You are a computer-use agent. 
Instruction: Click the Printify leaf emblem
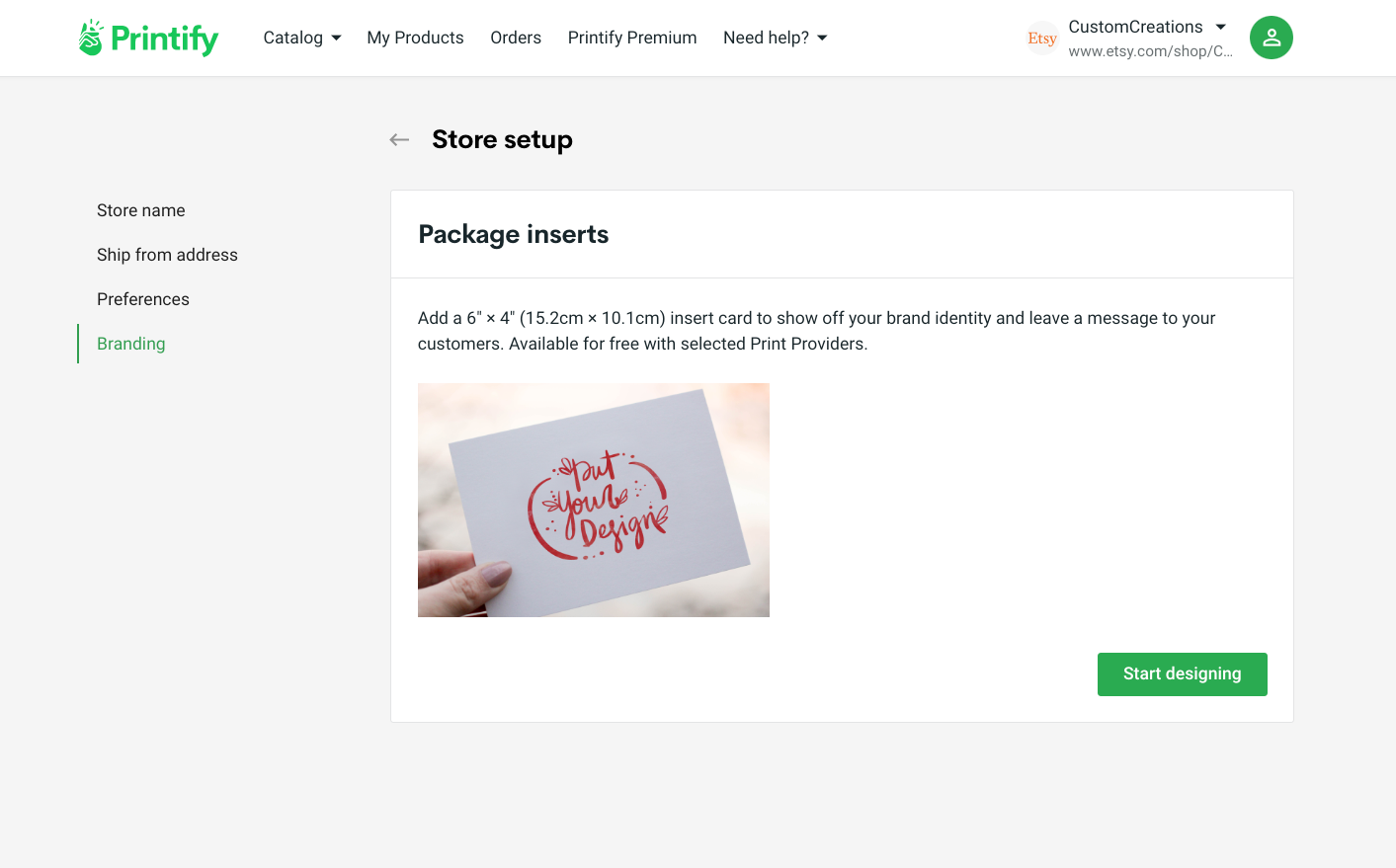tap(91, 36)
